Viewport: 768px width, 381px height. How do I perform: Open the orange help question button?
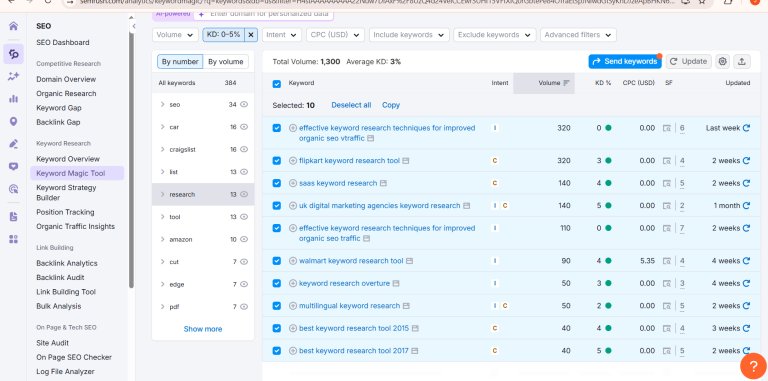point(753,365)
